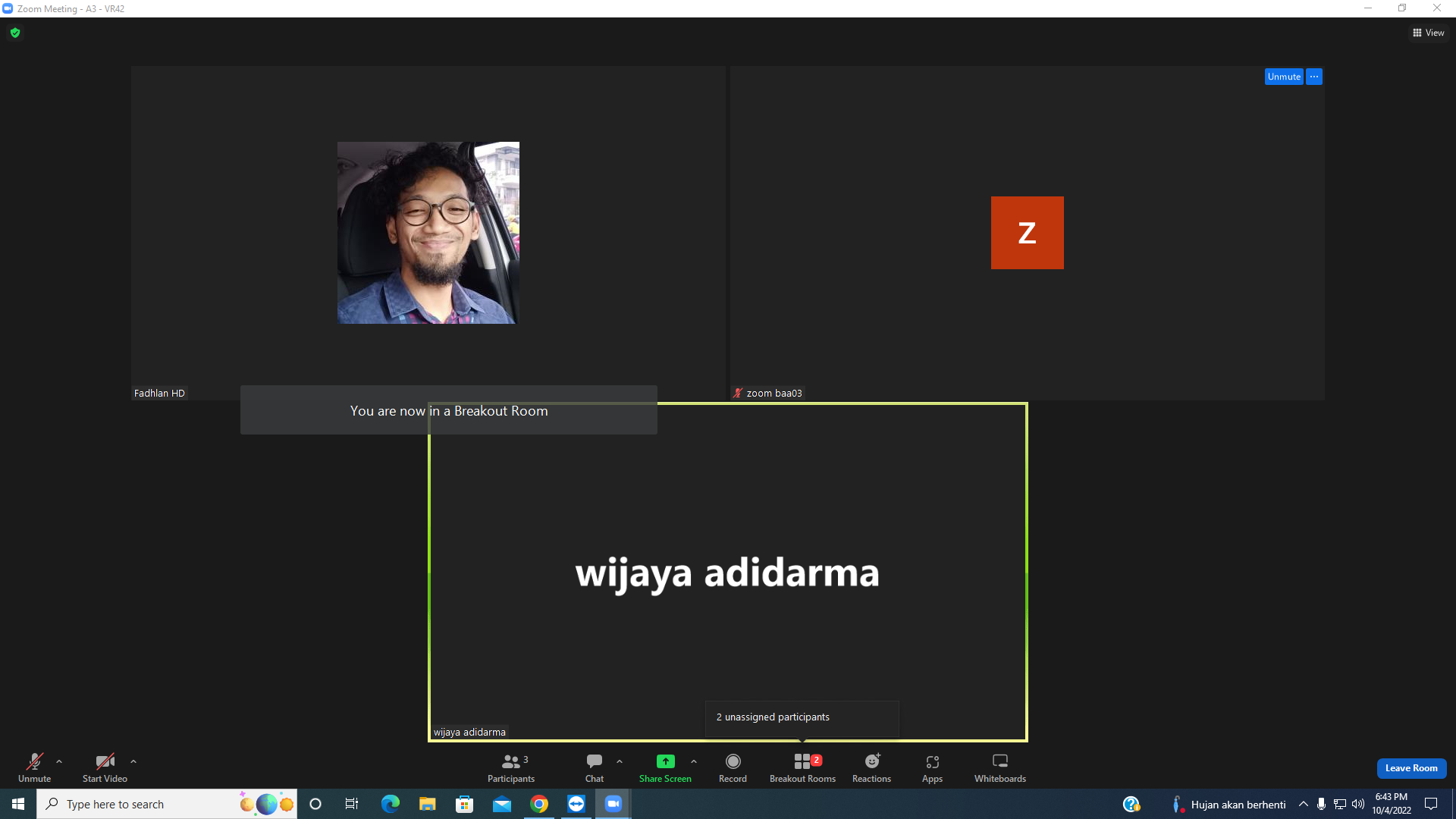Open more options for zoom baa03 tile

[x=1314, y=77]
